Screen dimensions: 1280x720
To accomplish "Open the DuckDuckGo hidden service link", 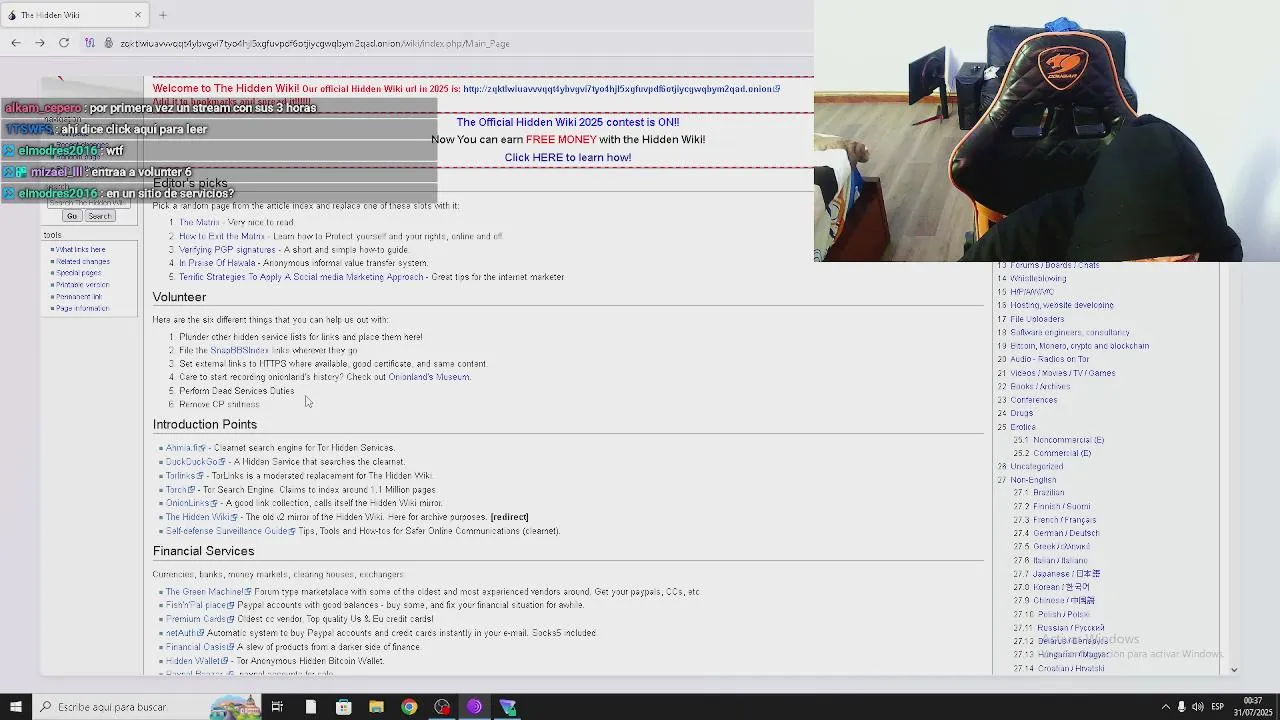I will point(195,462).
